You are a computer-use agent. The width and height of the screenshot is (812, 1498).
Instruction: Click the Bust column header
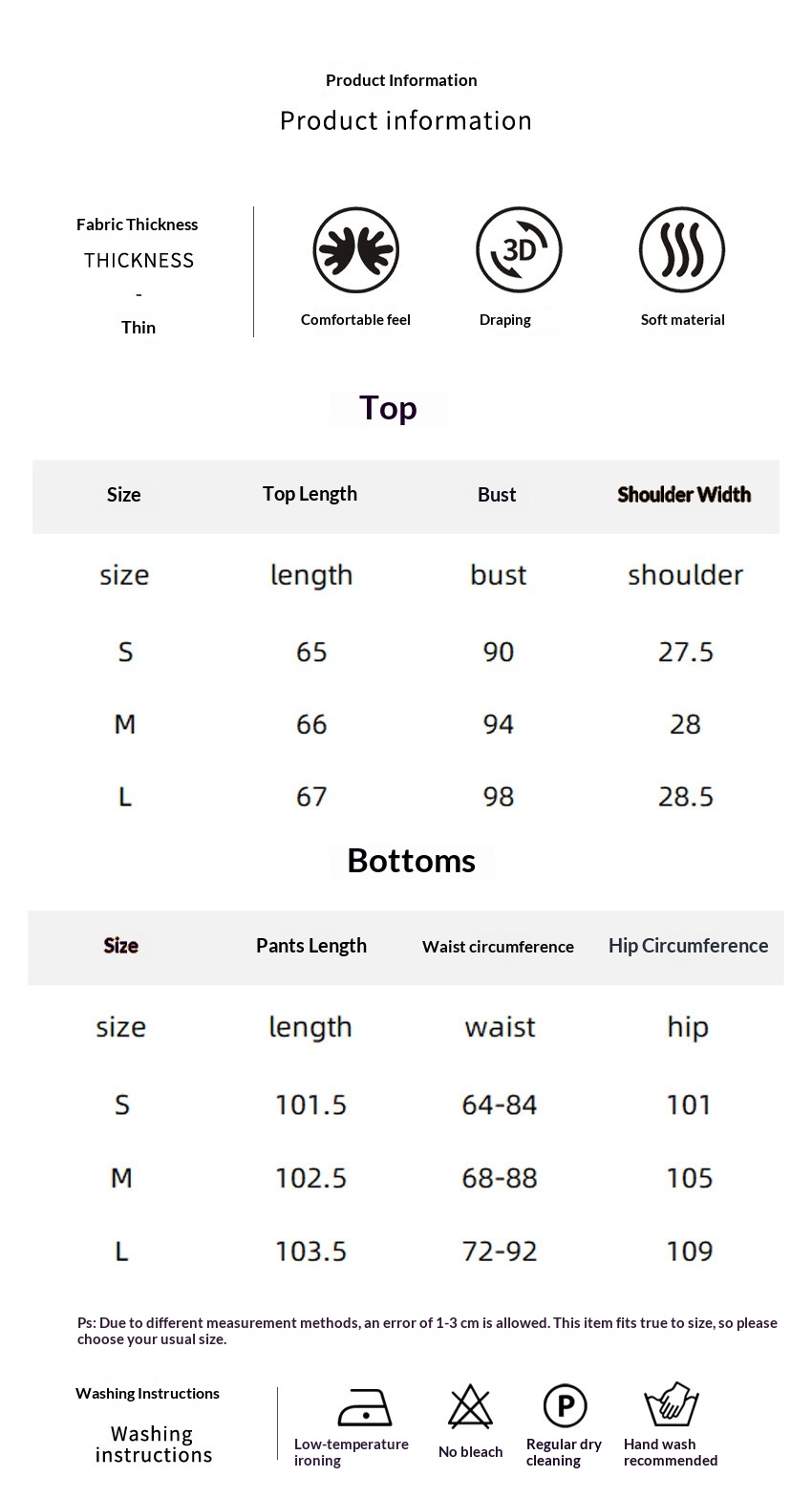point(497,495)
